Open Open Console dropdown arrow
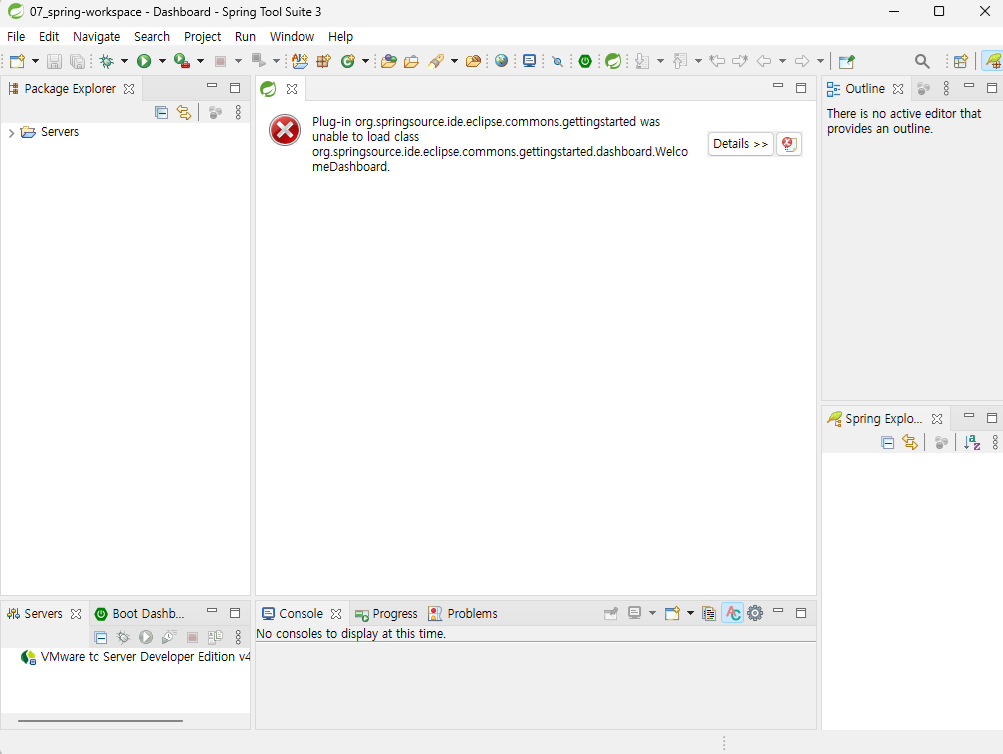1003x754 pixels. (x=690, y=613)
